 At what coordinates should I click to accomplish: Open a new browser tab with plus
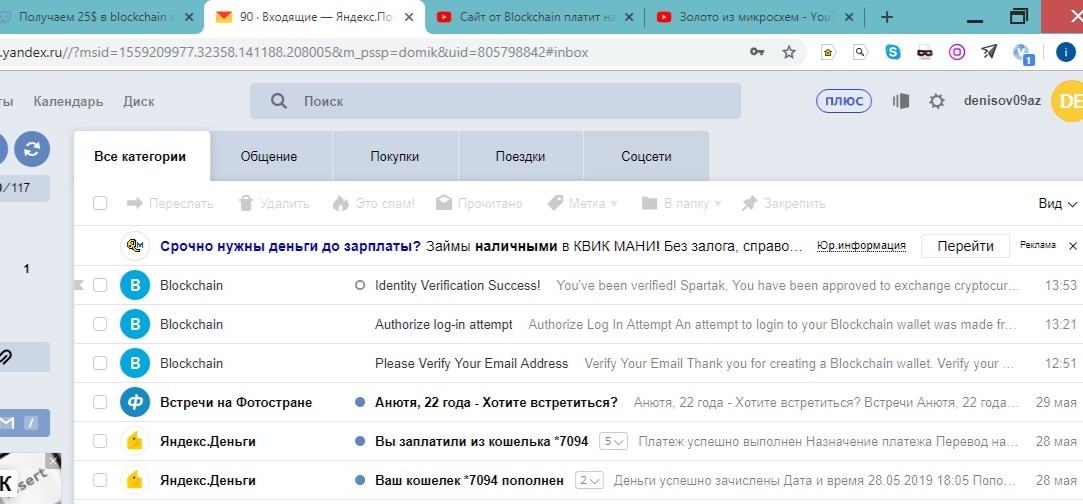pos(888,17)
